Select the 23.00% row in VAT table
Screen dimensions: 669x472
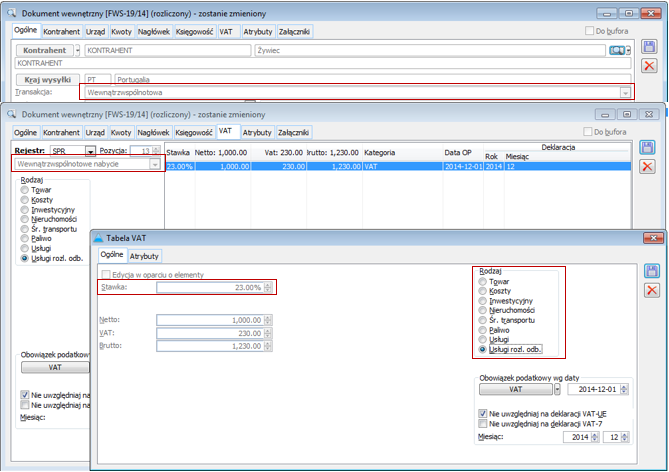398,166
